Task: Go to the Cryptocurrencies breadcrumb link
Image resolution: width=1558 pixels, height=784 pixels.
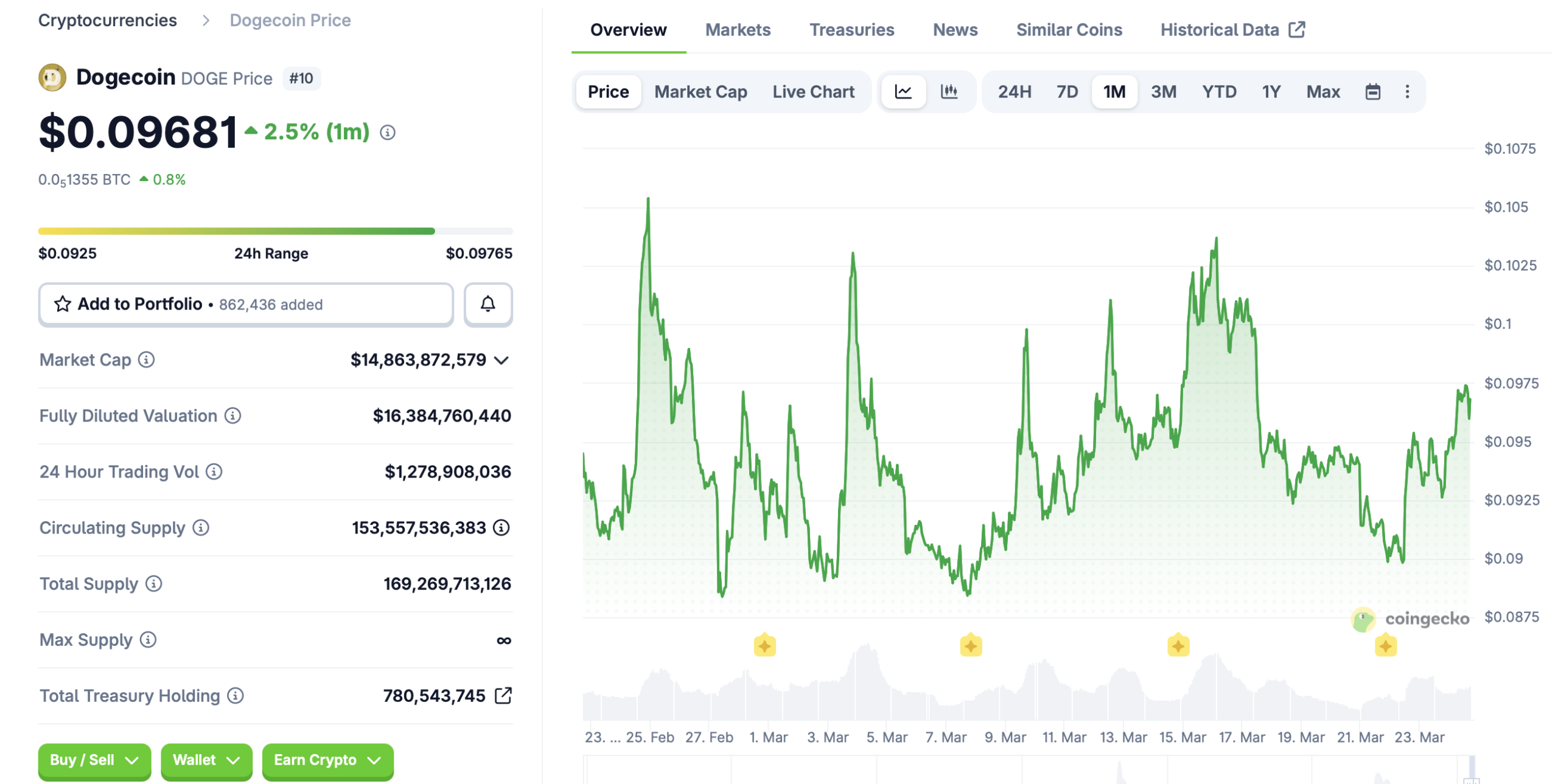Action: tap(108, 20)
